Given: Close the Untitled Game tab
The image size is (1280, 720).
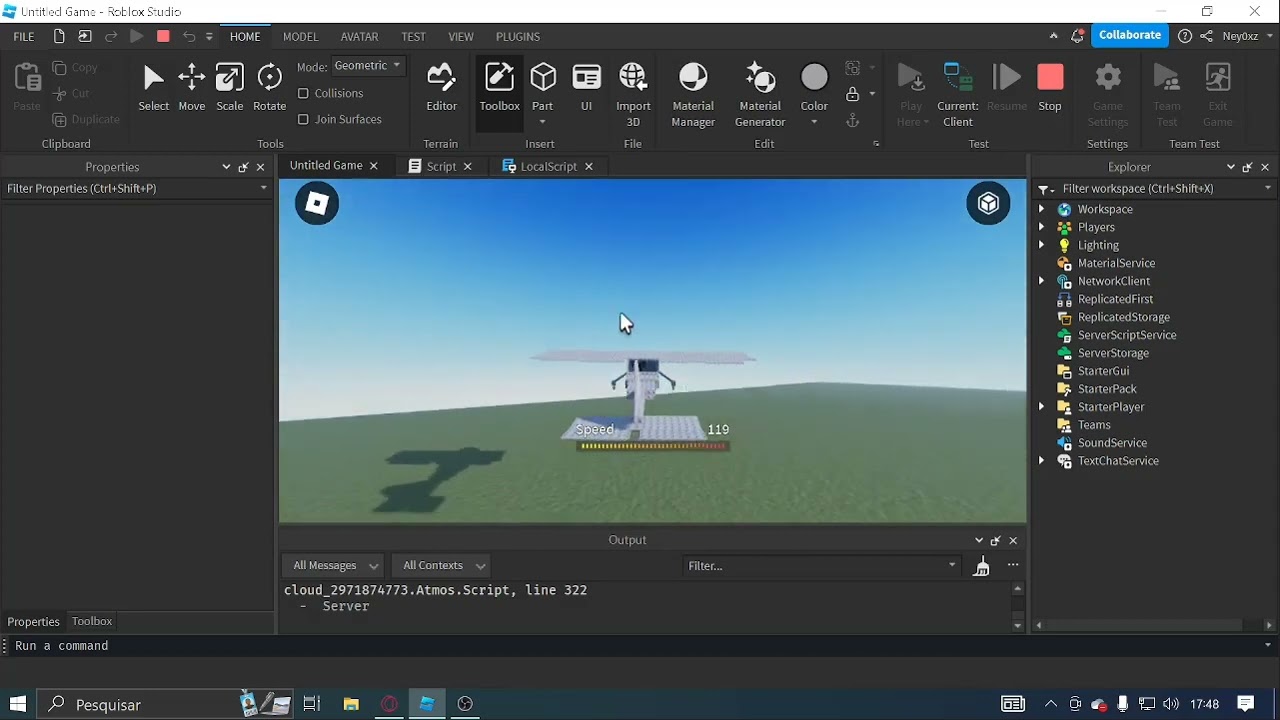Looking at the screenshot, I should [374, 166].
